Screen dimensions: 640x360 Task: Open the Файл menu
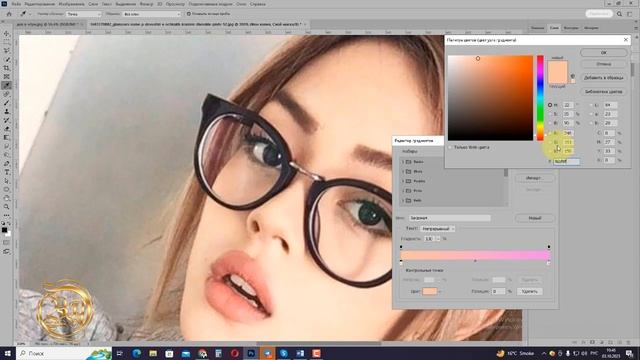point(16,4)
